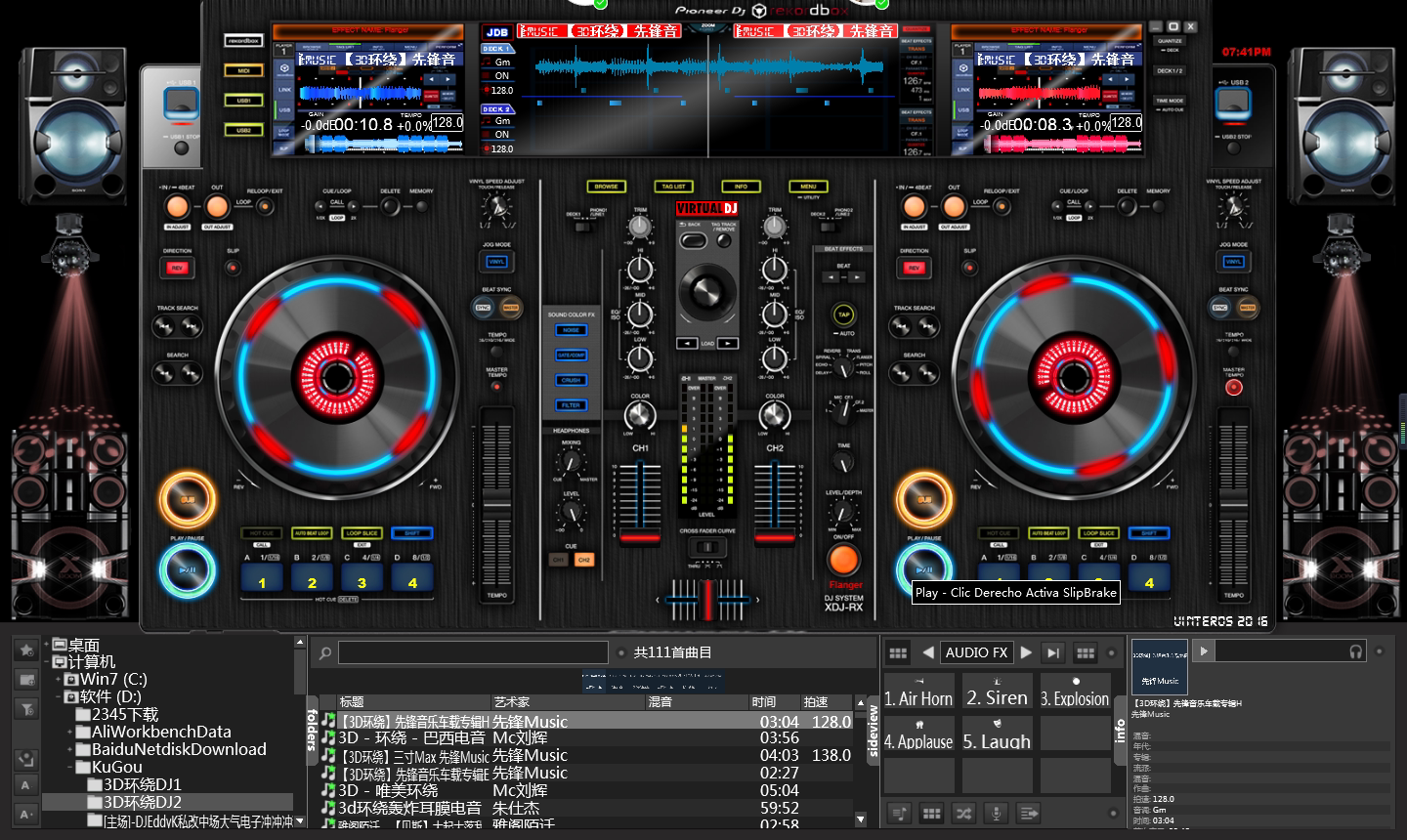Image resolution: width=1407 pixels, height=840 pixels.
Task: Click the filter folder icon in sidebar
Action: click(x=26, y=709)
